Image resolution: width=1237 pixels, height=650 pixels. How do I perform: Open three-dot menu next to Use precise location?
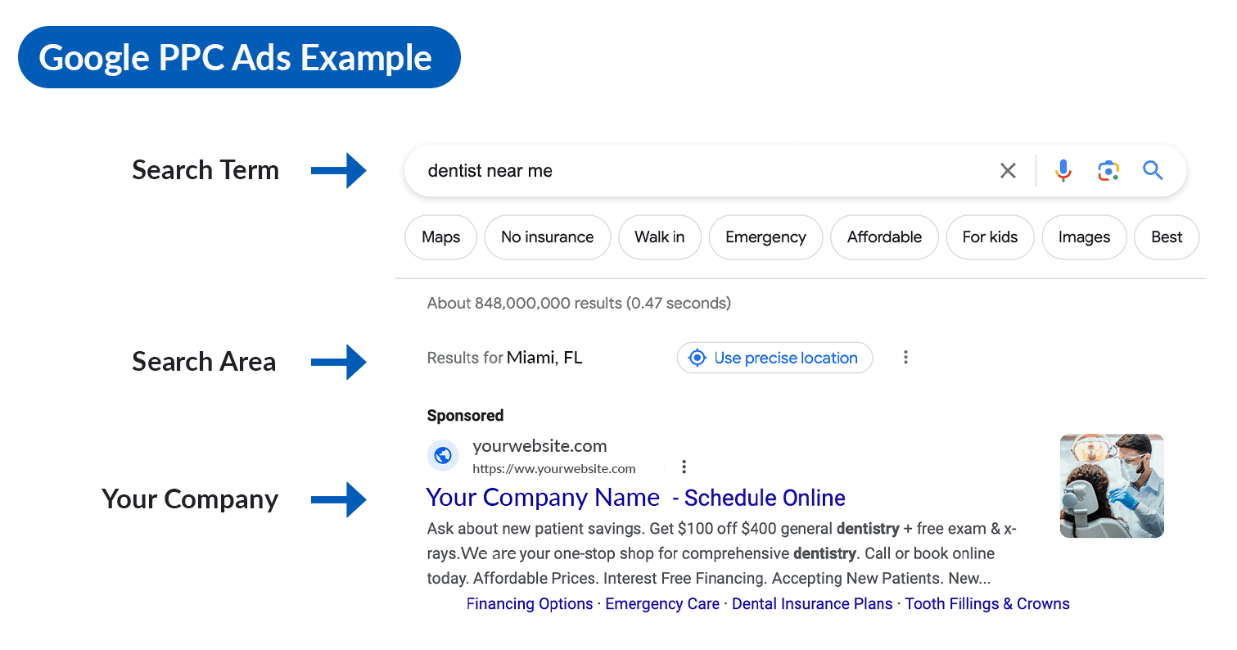[x=906, y=357]
